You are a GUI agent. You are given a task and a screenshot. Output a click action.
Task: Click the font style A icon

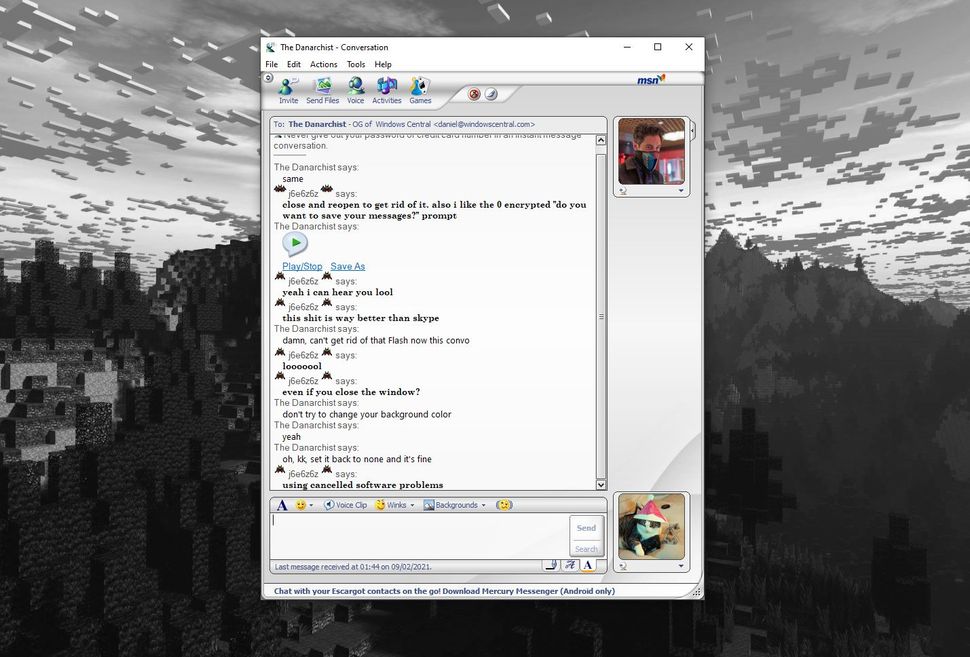281,505
